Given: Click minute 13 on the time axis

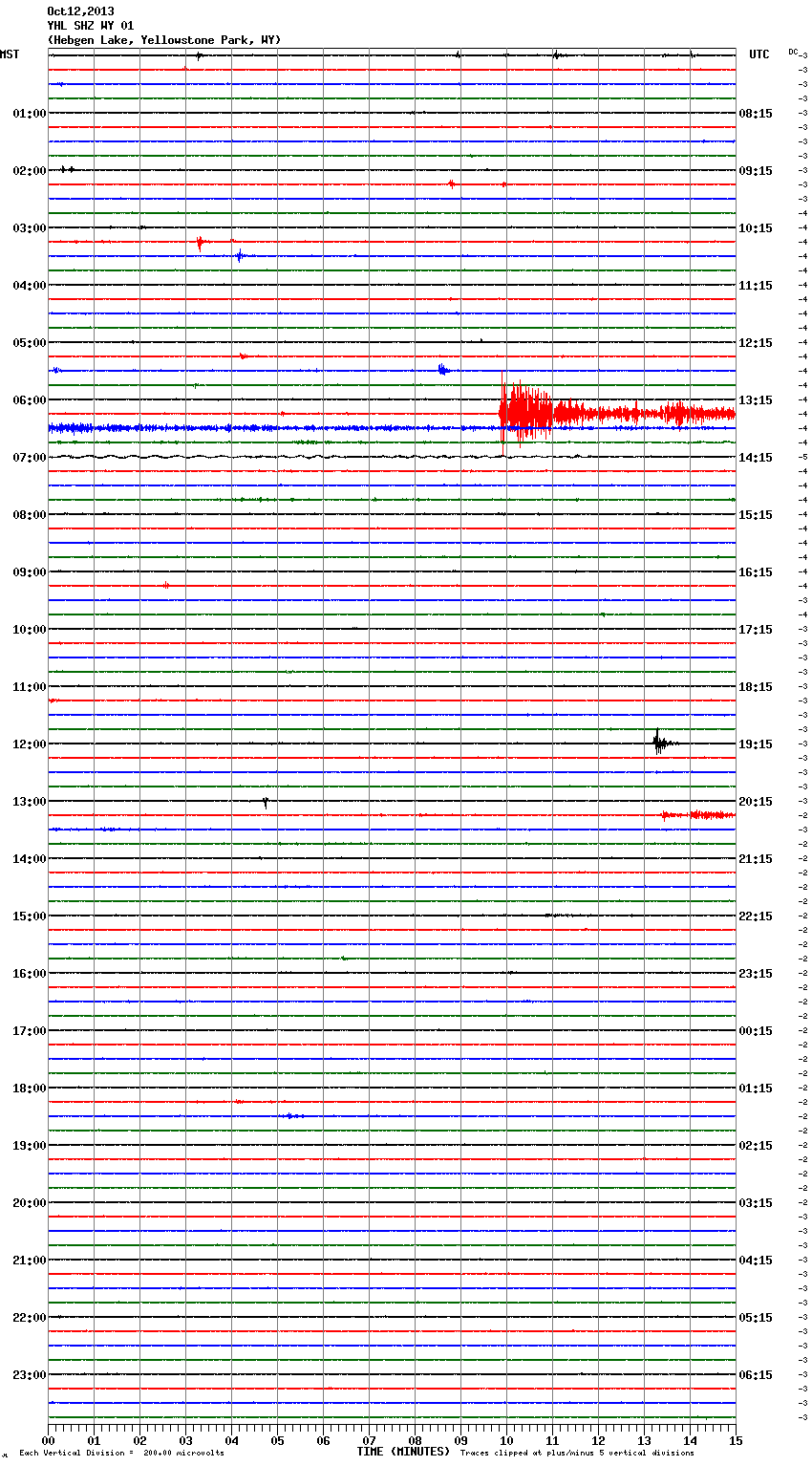Looking at the screenshot, I should [x=644, y=1441].
